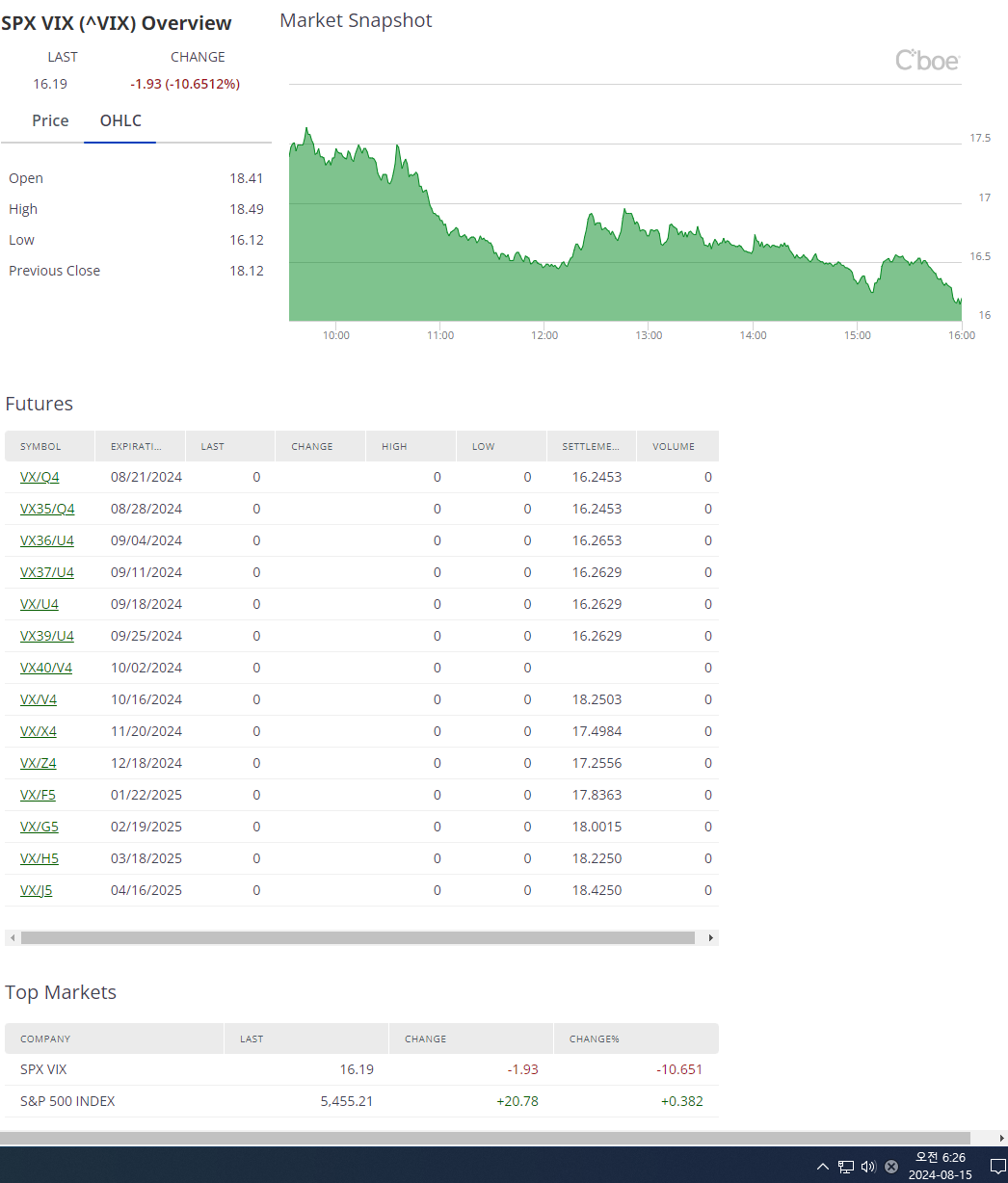Viewport: 1008px width, 1183px height.
Task: Click the expiration date 08/21/2024
Action: click(x=146, y=477)
